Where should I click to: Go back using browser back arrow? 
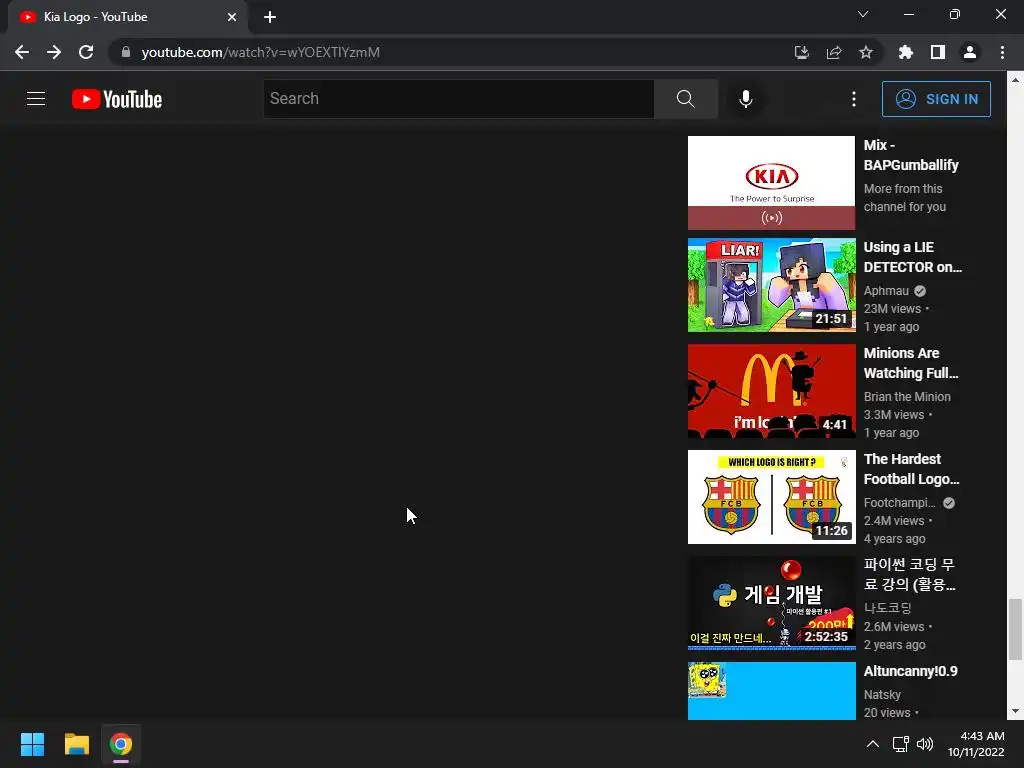(x=22, y=52)
